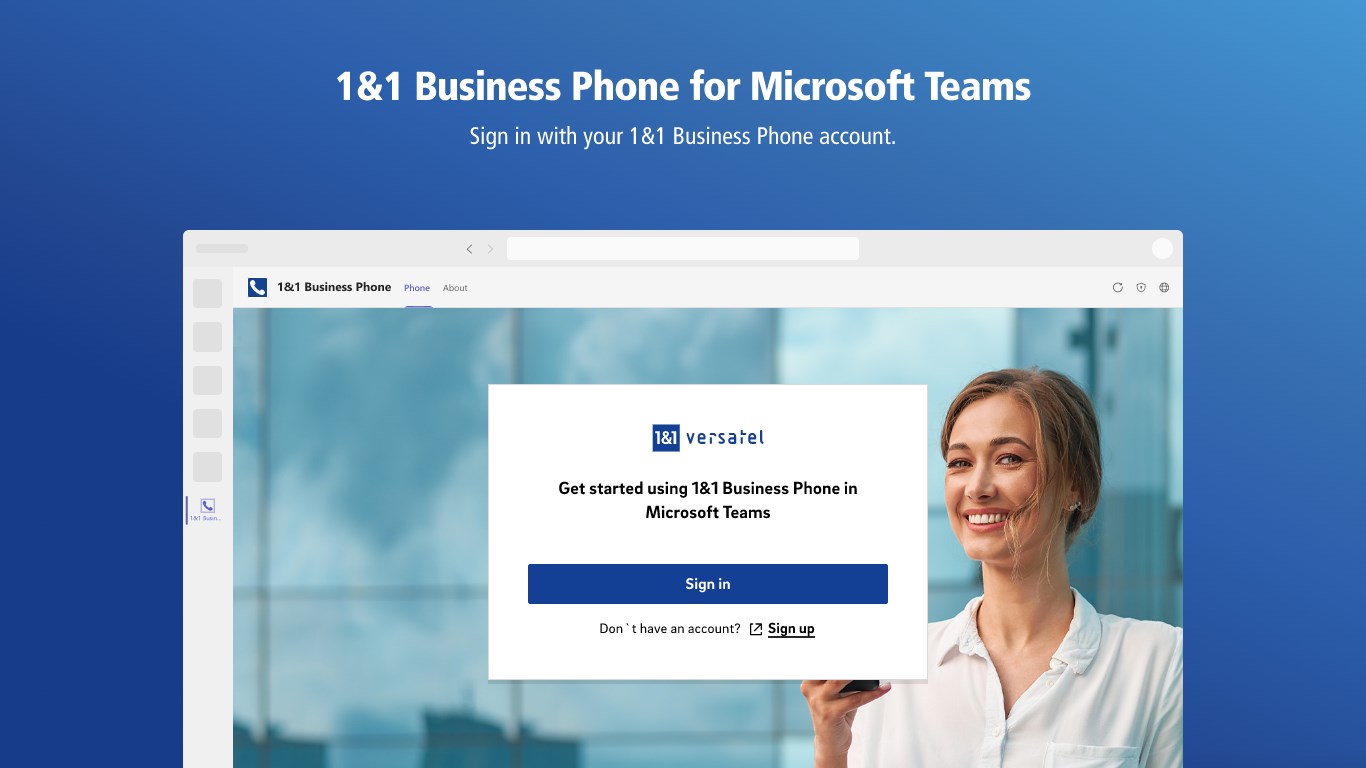The width and height of the screenshot is (1366, 768).
Task: Follow the Sign up link
Action: click(x=791, y=629)
